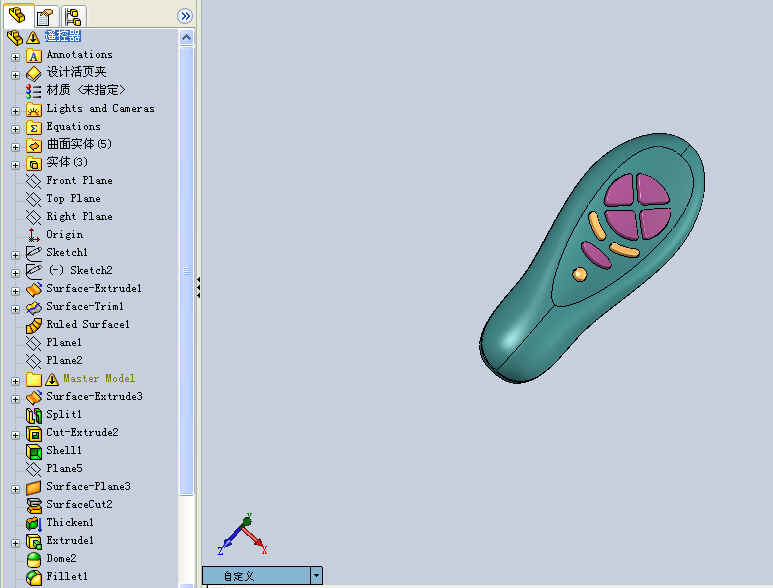Click the double-arrow expand panel button
The image size is (773, 588).
[185, 16]
